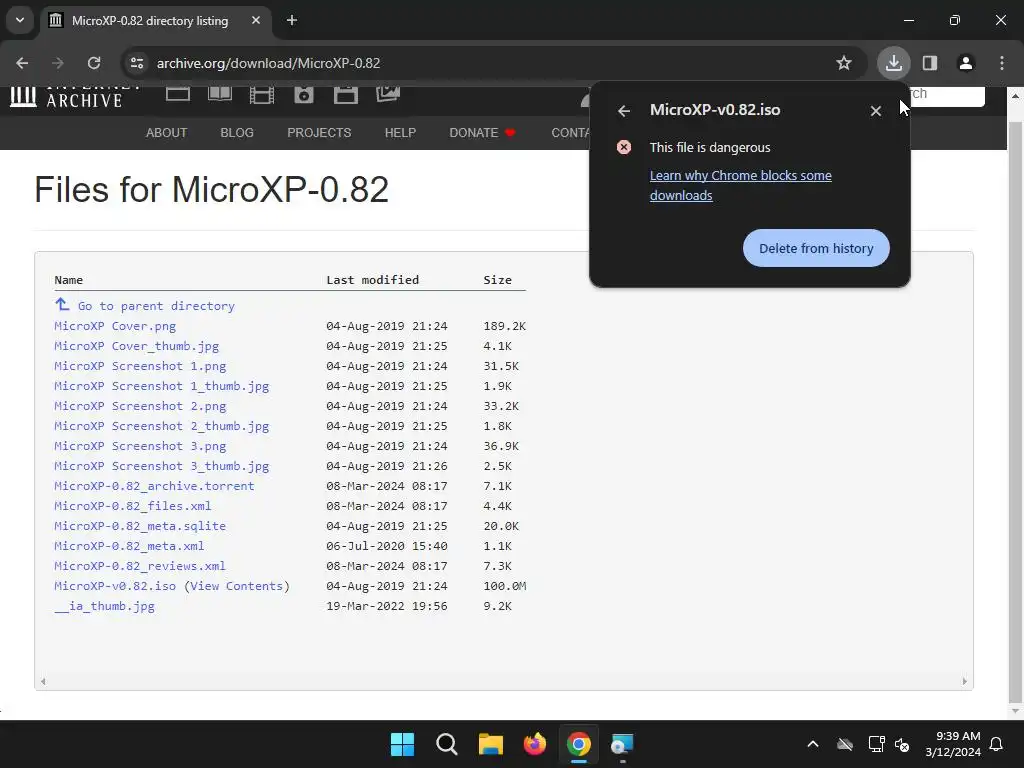
Task: Open MicroXP Screenshot 2_thumb.jpg link
Action: pyautogui.click(x=162, y=426)
